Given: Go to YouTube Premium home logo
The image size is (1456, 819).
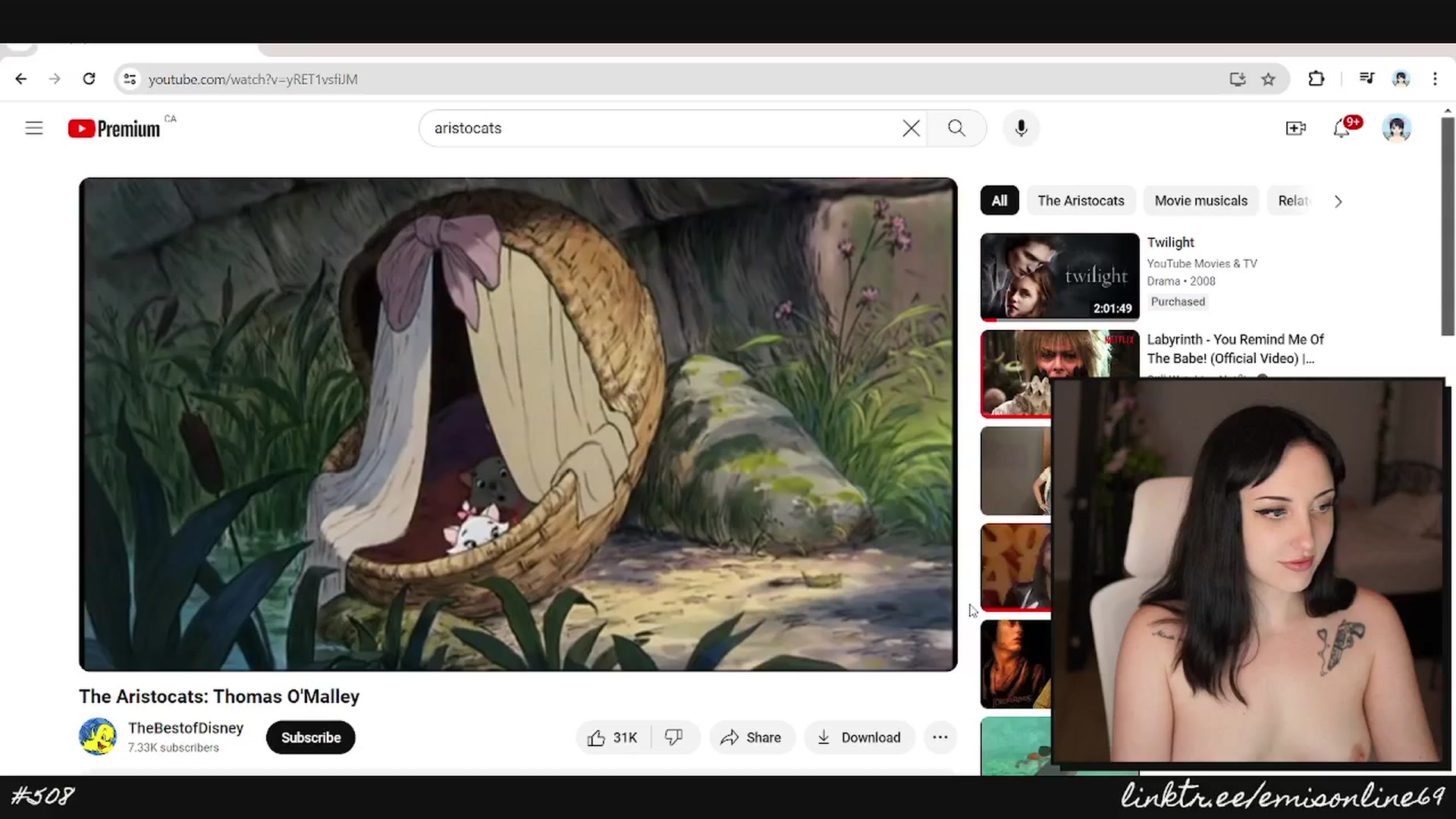Looking at the screenshot, I should pyautogui.click(x=114, y=129).
